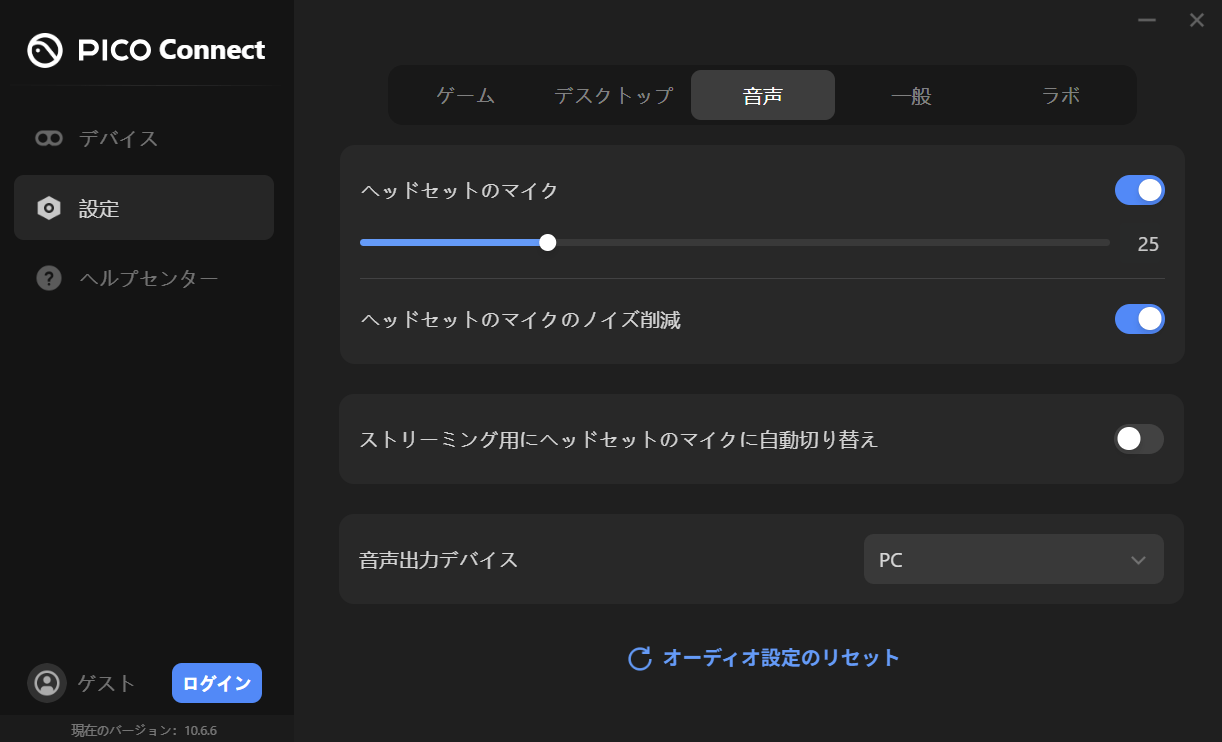
Task: Click the chevron arrow in the PC dropdown
Action: pos(1137,560)
